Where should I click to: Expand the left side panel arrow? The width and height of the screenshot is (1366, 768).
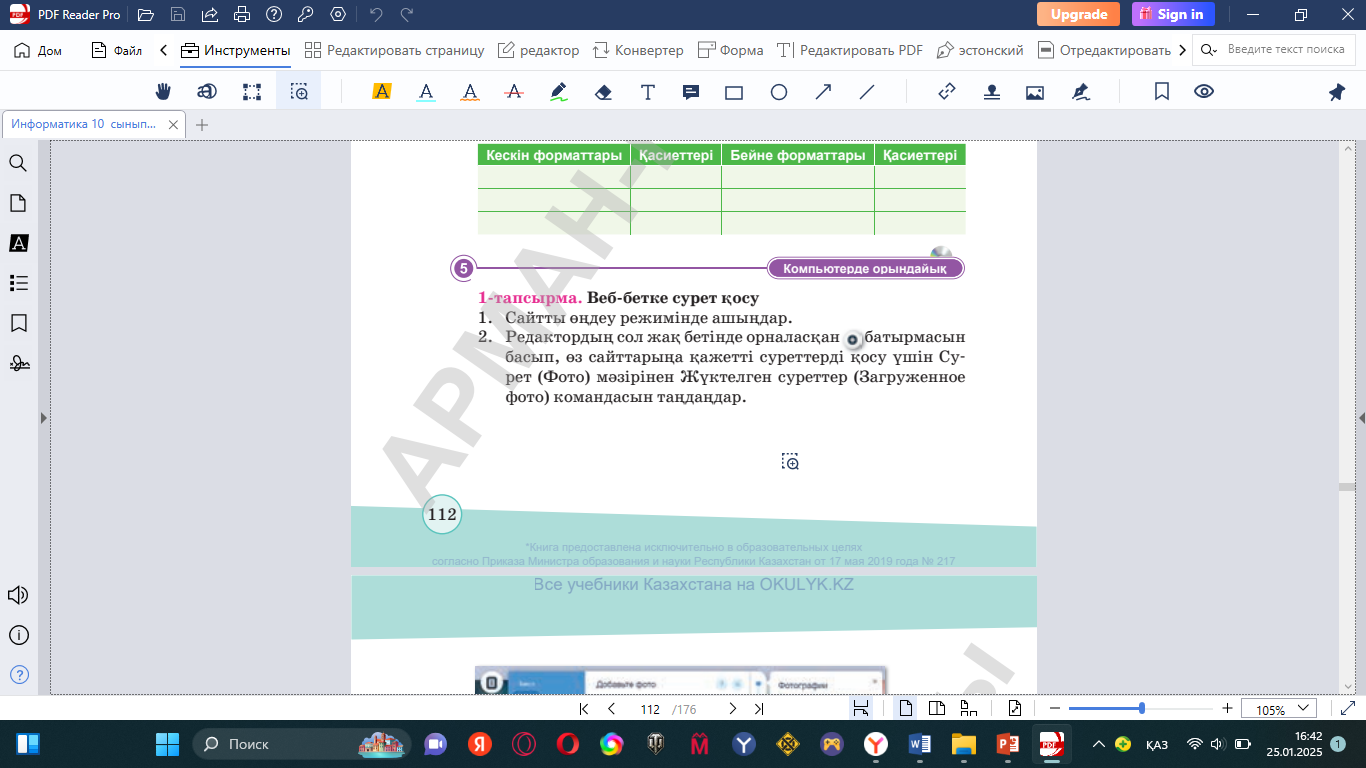click(43, 418)
